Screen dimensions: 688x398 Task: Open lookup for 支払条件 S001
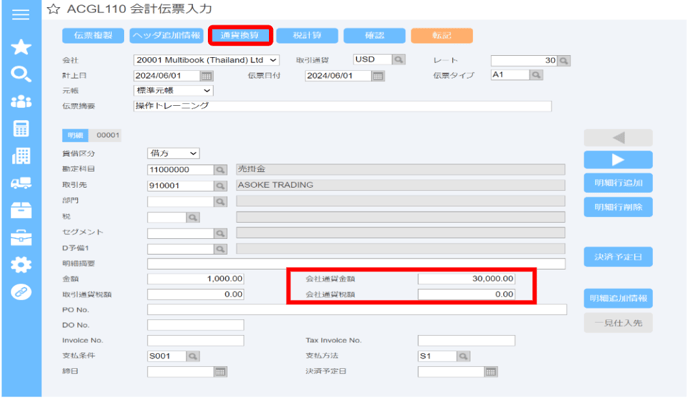click(193, 356)
